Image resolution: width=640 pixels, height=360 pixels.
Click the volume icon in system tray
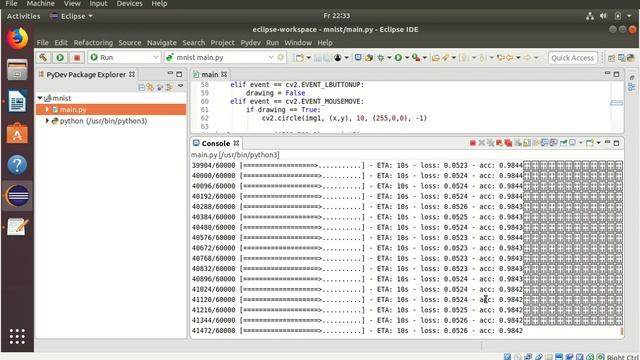(x=604, y=16)
